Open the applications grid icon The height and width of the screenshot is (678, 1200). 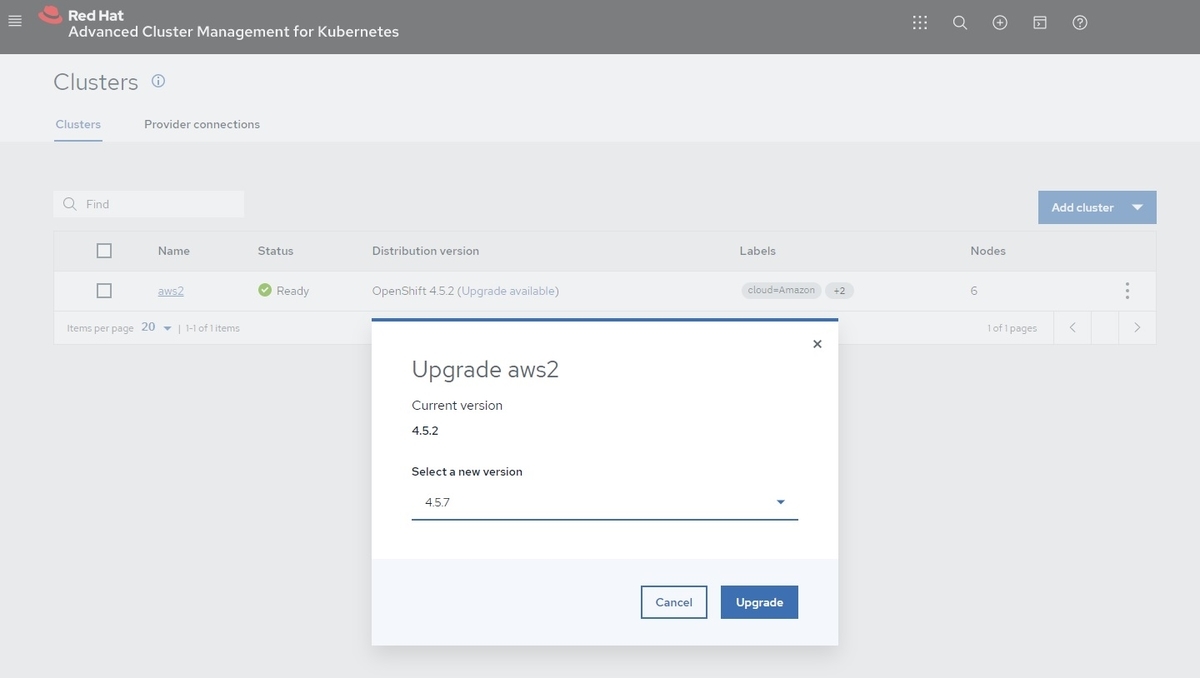(x=920, y=23)
